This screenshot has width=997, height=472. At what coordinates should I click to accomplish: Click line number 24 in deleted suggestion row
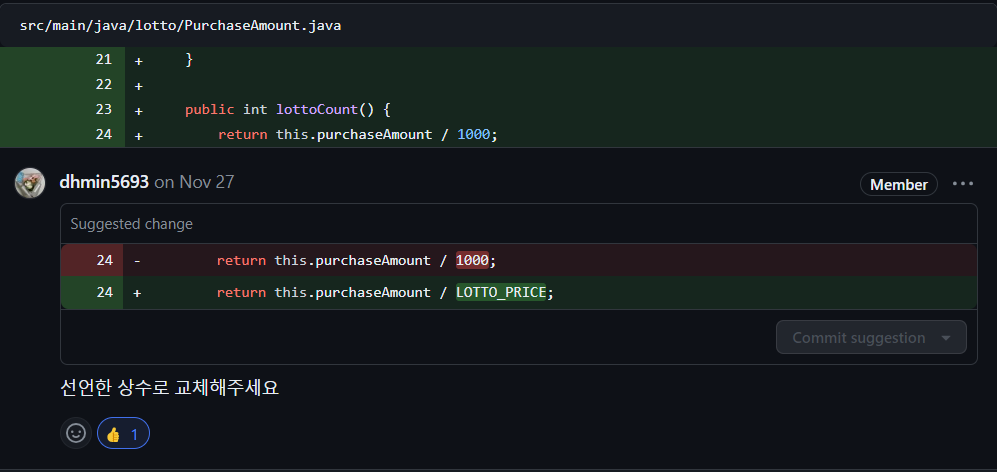click(x=105, y=260)
